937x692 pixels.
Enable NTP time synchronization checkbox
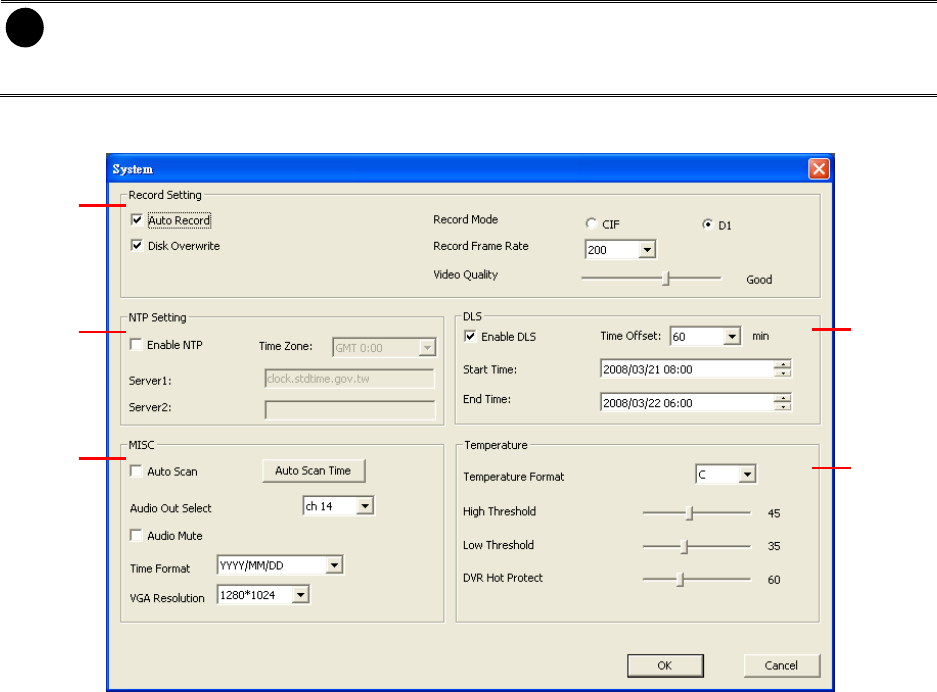click(136, 345)
